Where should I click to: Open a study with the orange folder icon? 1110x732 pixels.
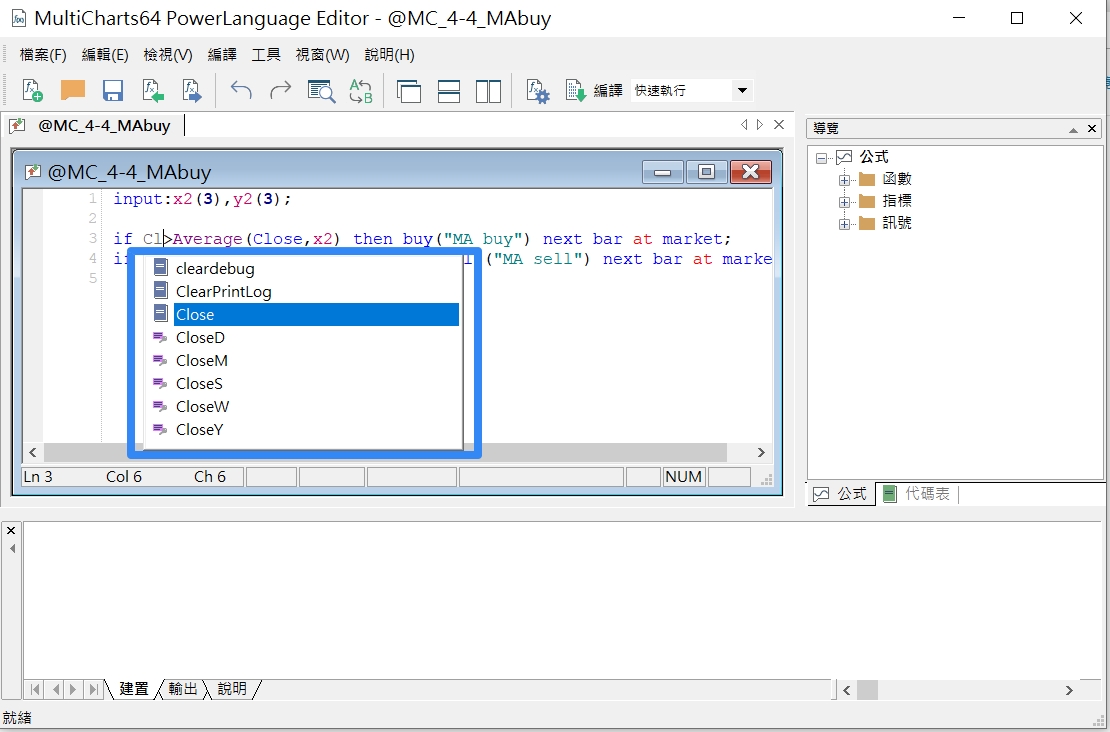pos(73,90)
